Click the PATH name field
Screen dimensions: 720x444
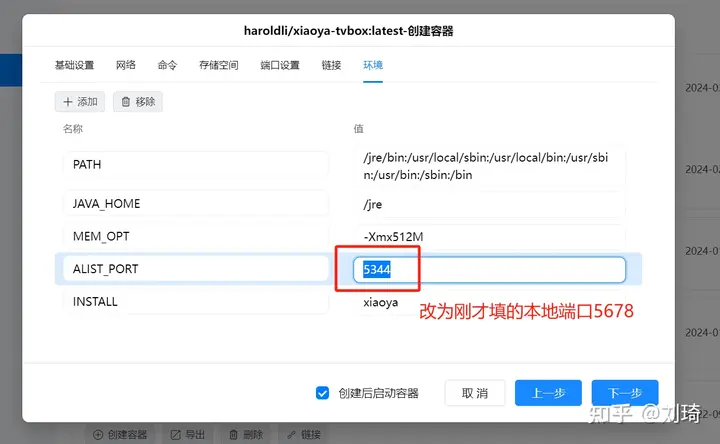pos(196,164)
